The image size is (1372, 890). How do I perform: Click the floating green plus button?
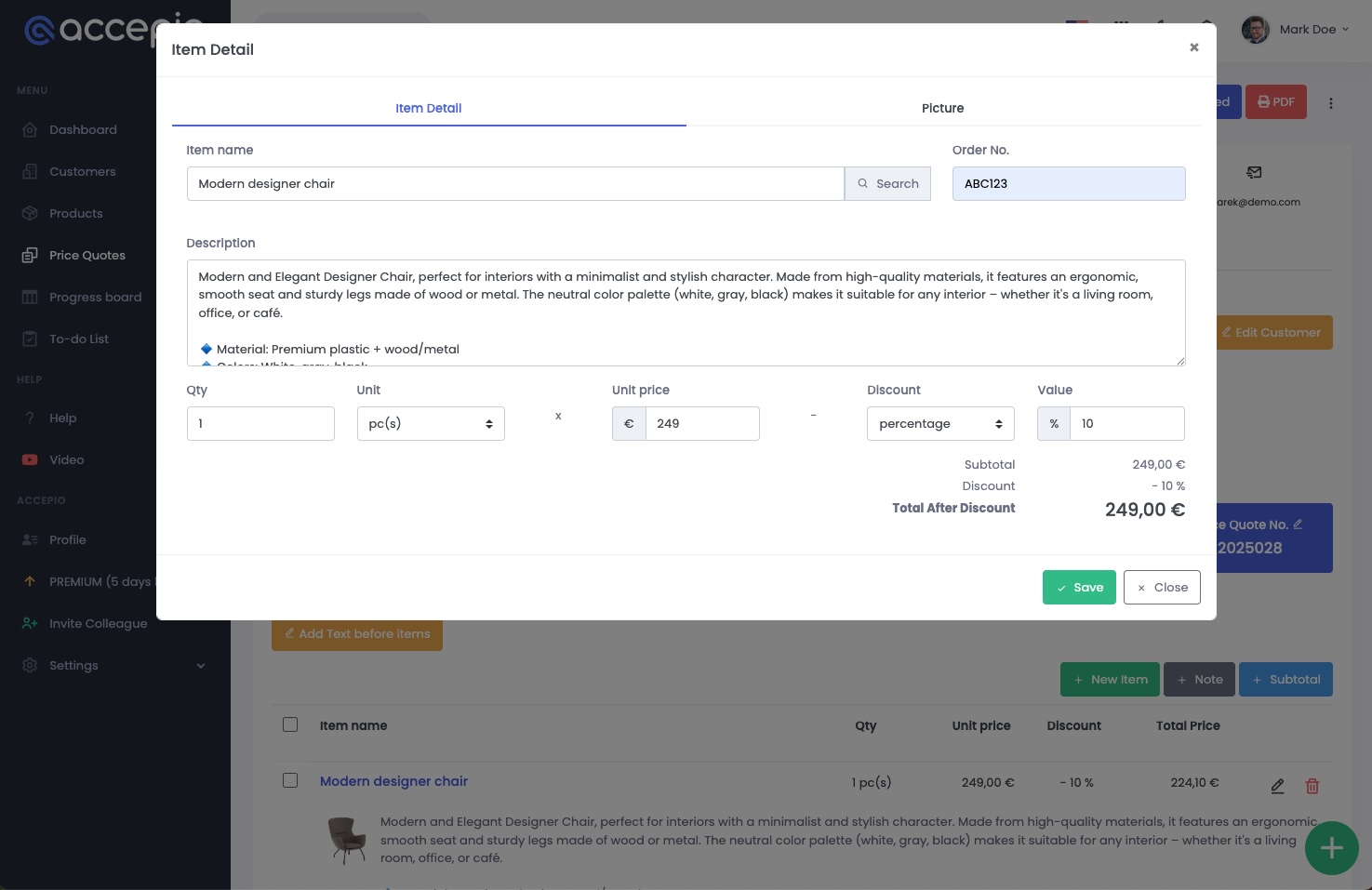[1331, 847]
